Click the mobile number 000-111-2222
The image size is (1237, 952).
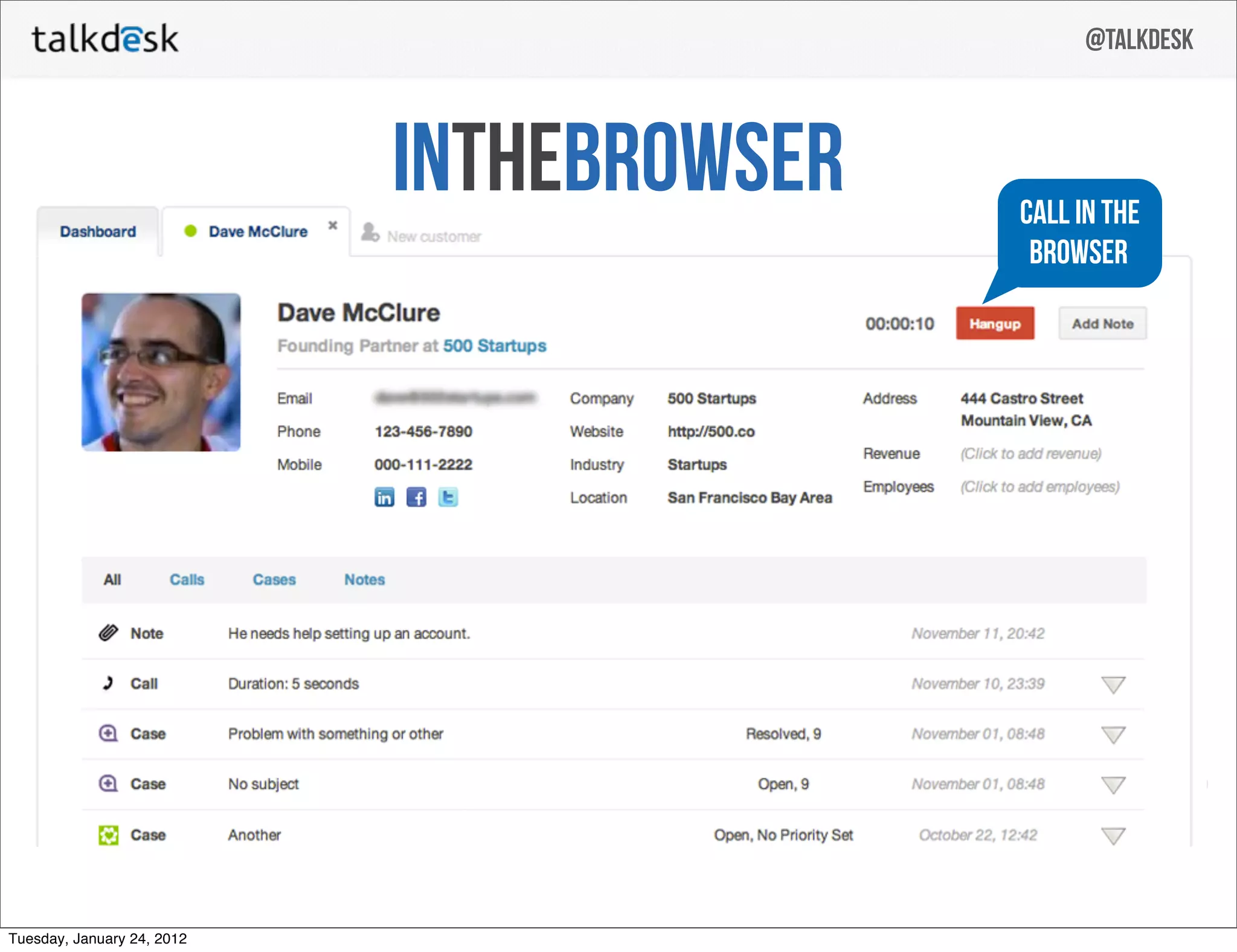tap(423, 465)
